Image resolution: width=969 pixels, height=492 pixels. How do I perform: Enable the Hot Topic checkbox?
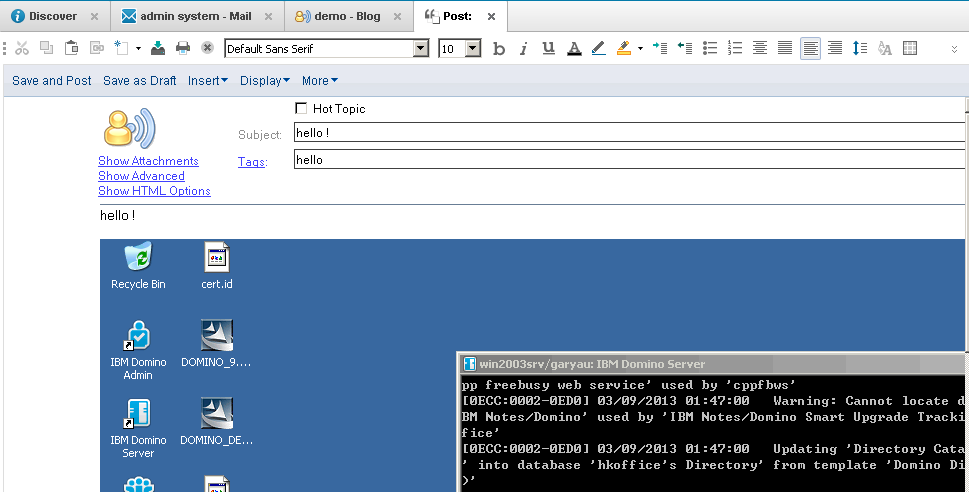tap(301, 108)
